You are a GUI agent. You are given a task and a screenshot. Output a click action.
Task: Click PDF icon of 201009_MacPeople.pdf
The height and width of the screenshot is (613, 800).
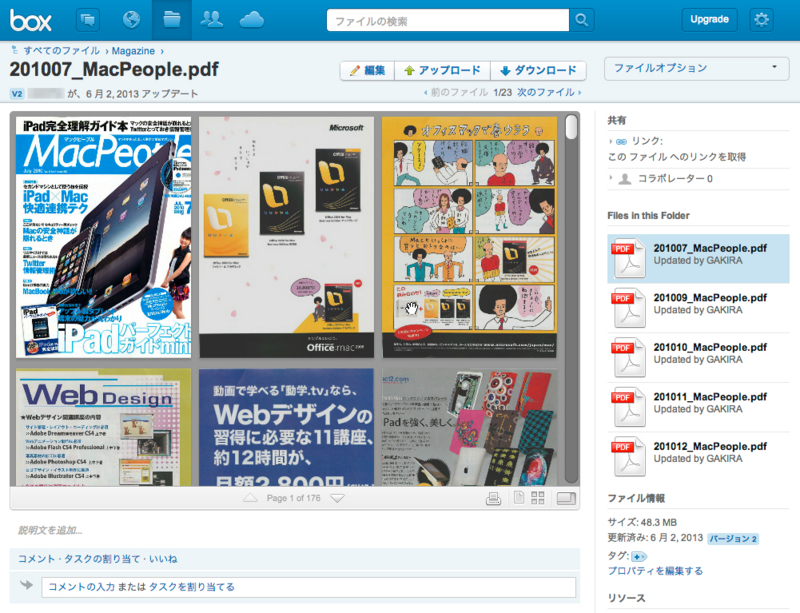(x=628, y=308)
